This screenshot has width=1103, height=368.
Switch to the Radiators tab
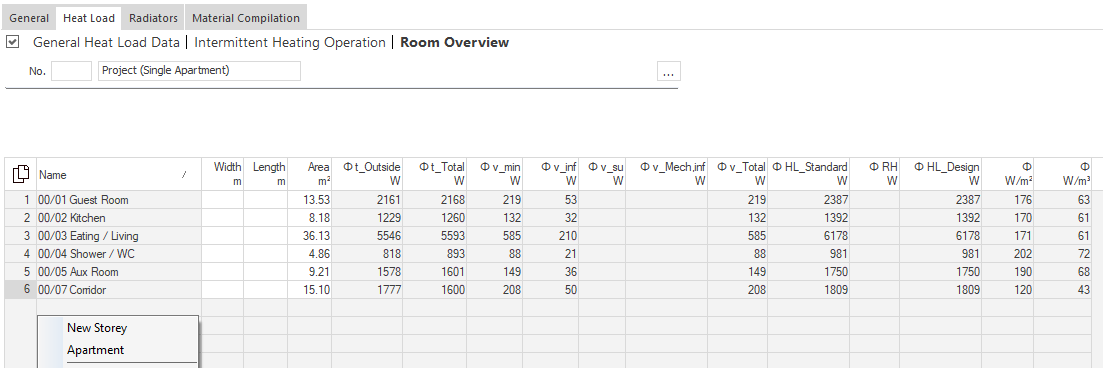point(153,18)
